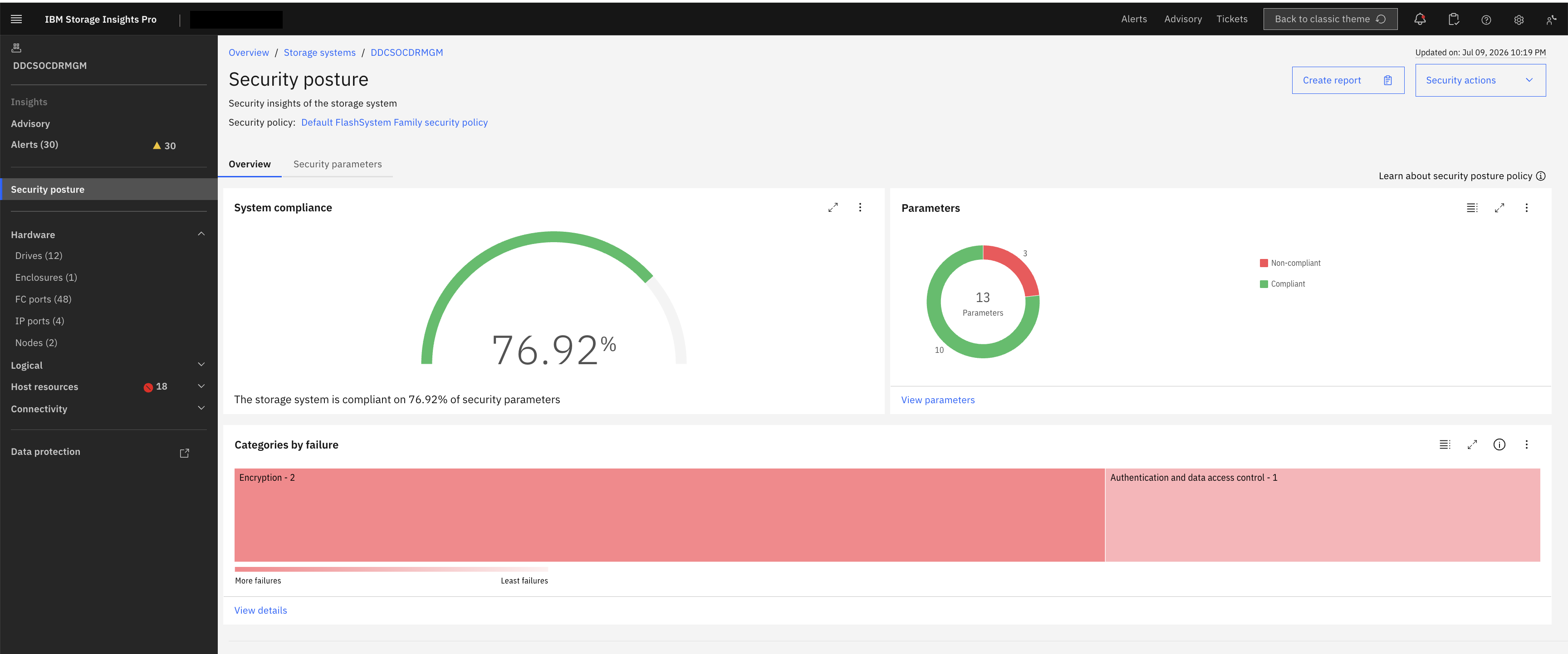Open the settings gear icon
Image resolution: width=1568 pixels, height=654 pixels.
(1519, 20)
